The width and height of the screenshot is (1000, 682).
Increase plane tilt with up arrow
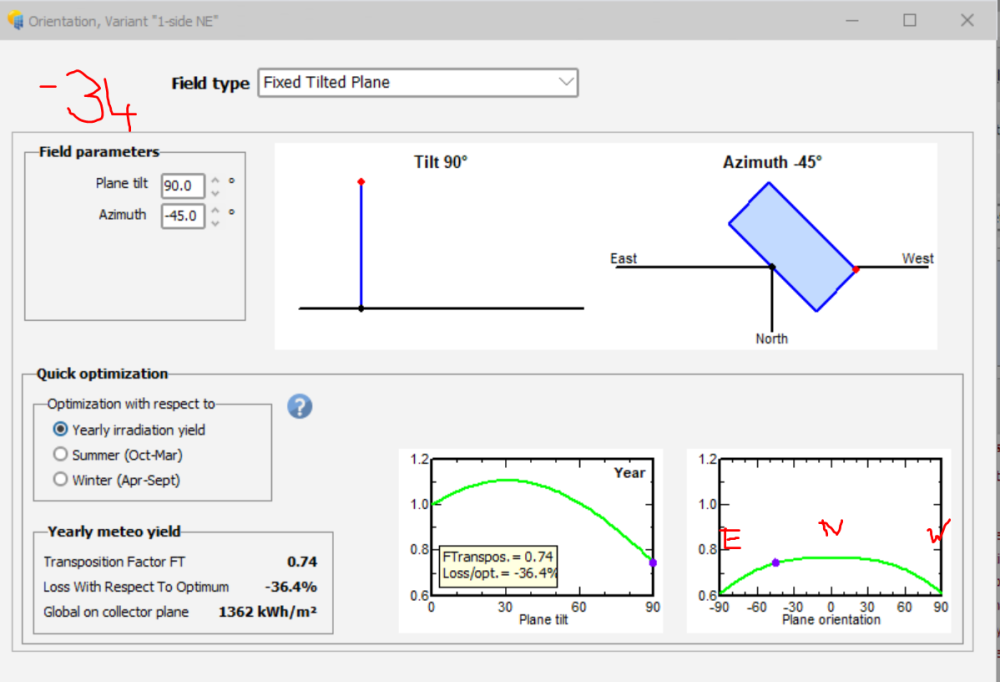(214, 181)
